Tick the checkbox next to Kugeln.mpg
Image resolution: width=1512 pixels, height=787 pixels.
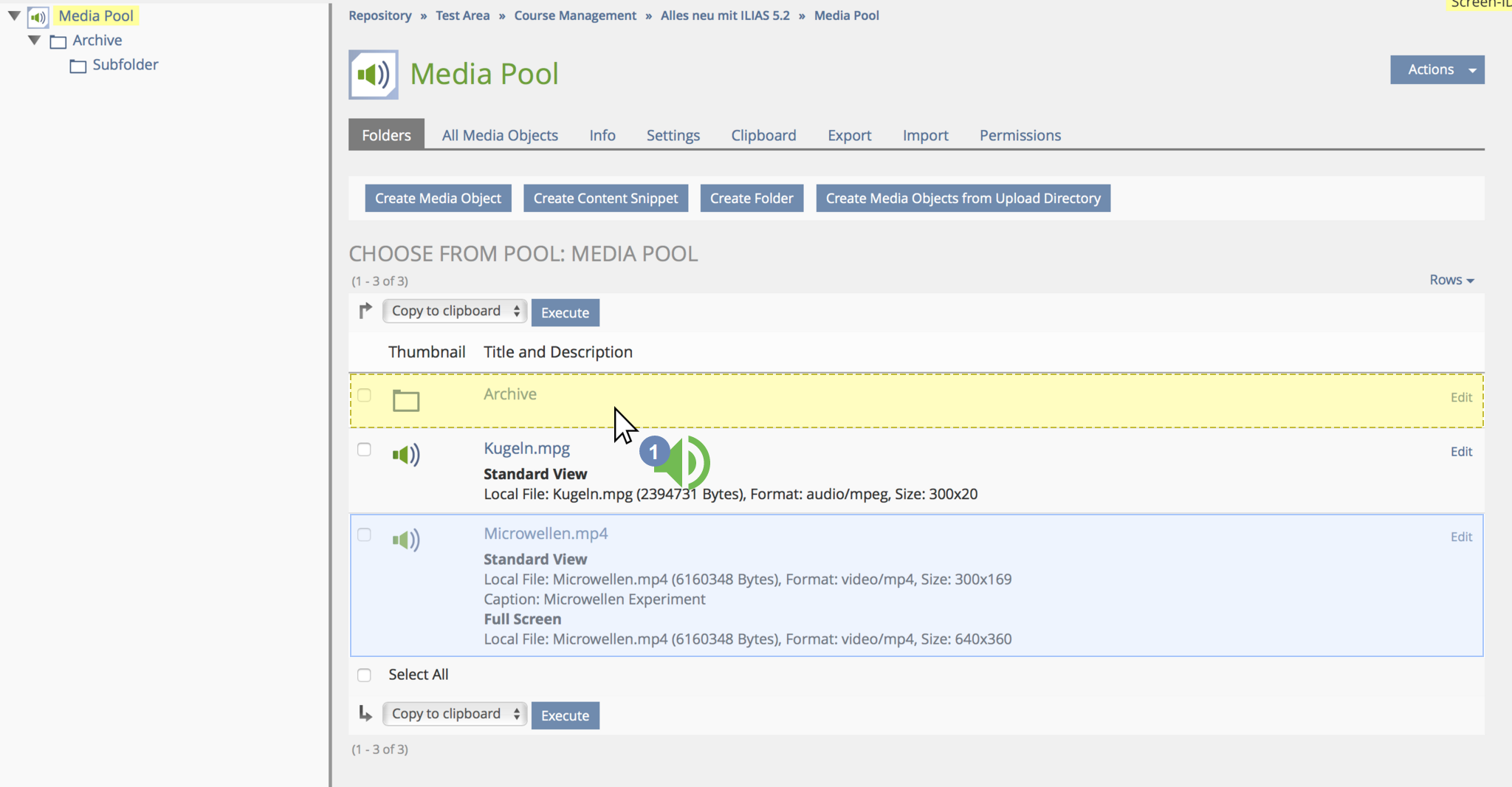point(364,450)
